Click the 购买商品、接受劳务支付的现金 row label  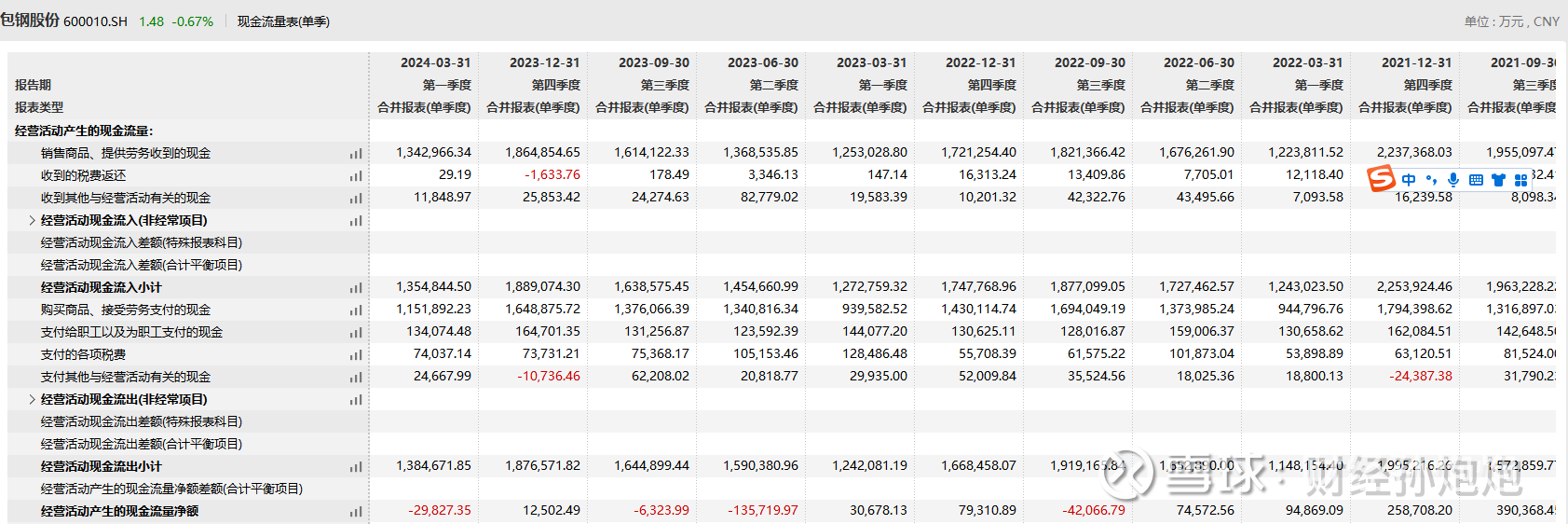click(126, 310)
